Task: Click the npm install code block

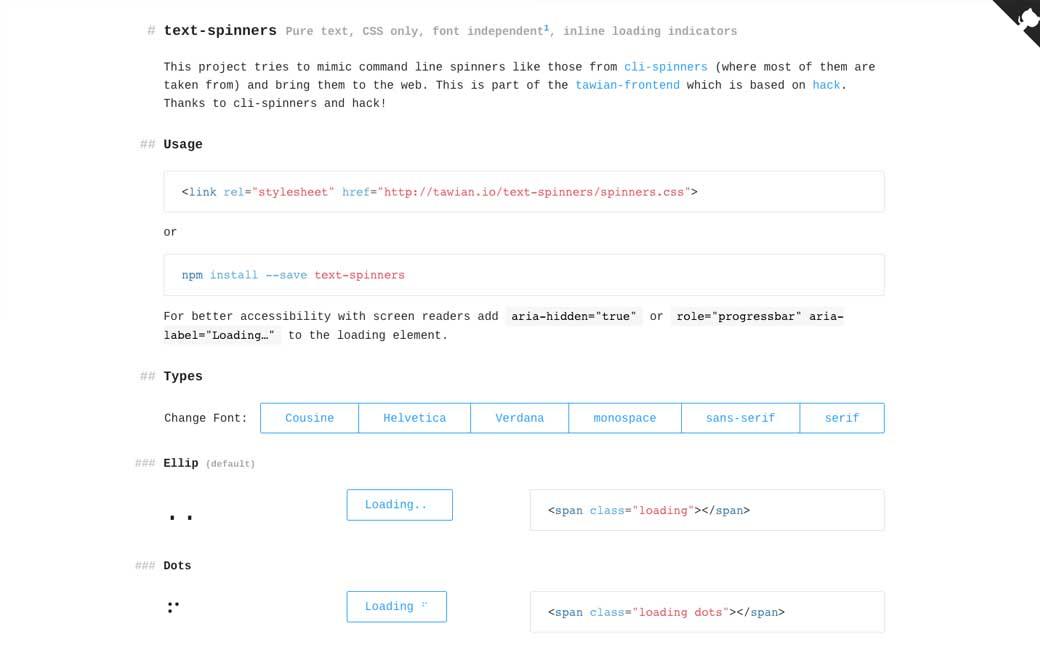Action: point(523,275)
